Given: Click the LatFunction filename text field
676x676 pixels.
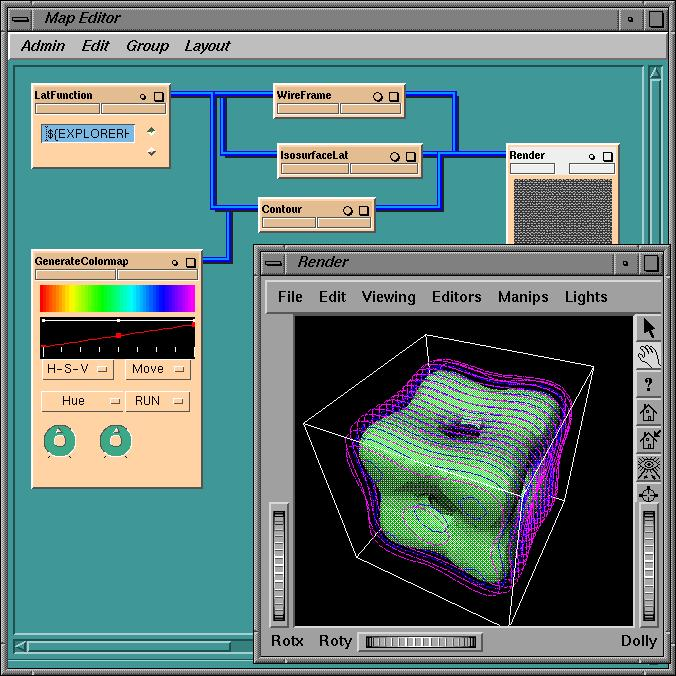Looking at the screenshot, I should point(88,133).
